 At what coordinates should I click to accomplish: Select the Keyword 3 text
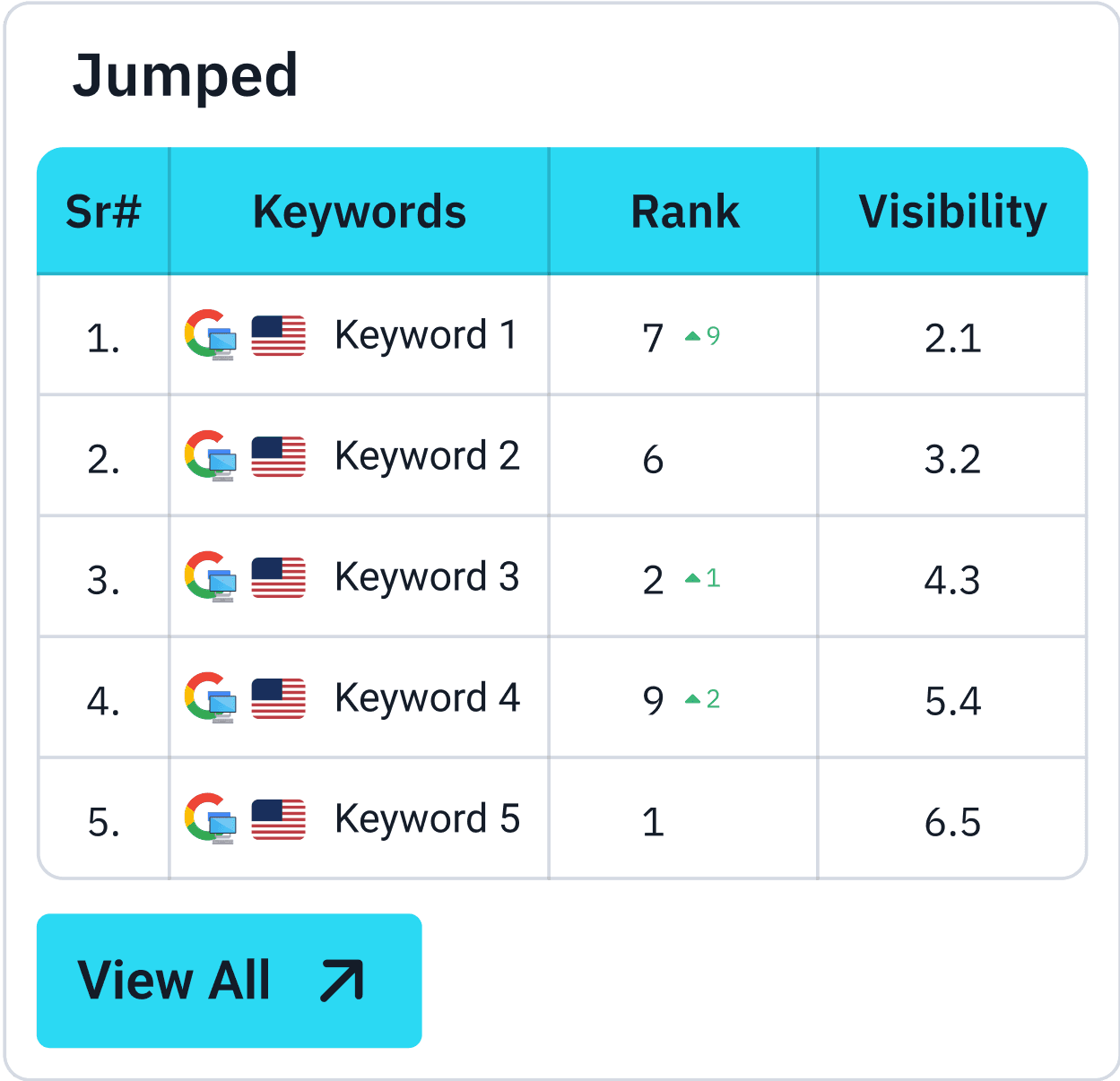427,577
